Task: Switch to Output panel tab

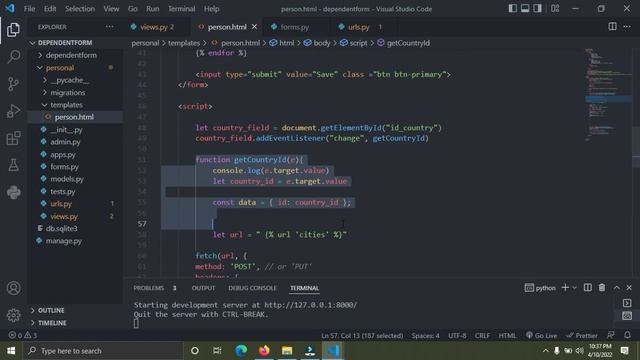Action: [203, 288]
